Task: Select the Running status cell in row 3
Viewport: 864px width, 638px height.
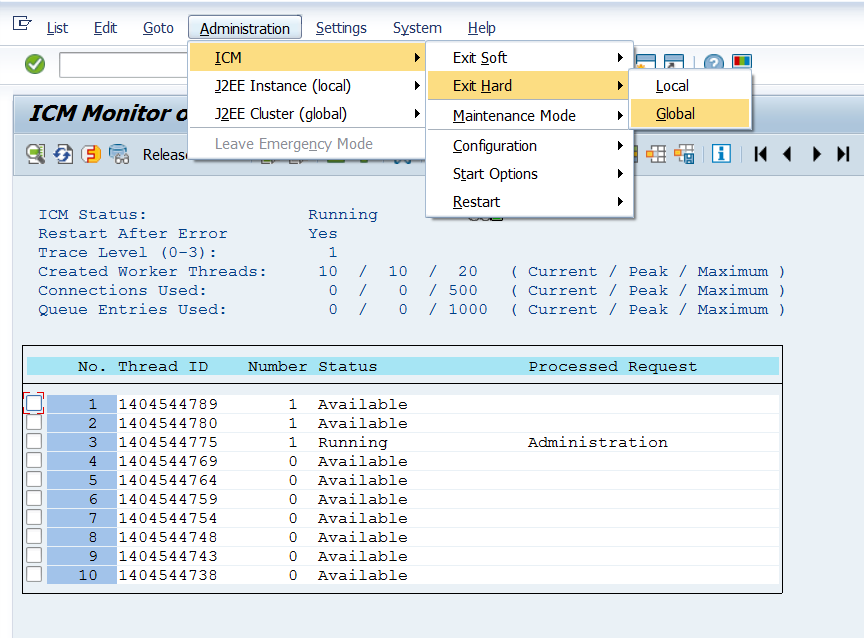Action: [x=353, y=442]
